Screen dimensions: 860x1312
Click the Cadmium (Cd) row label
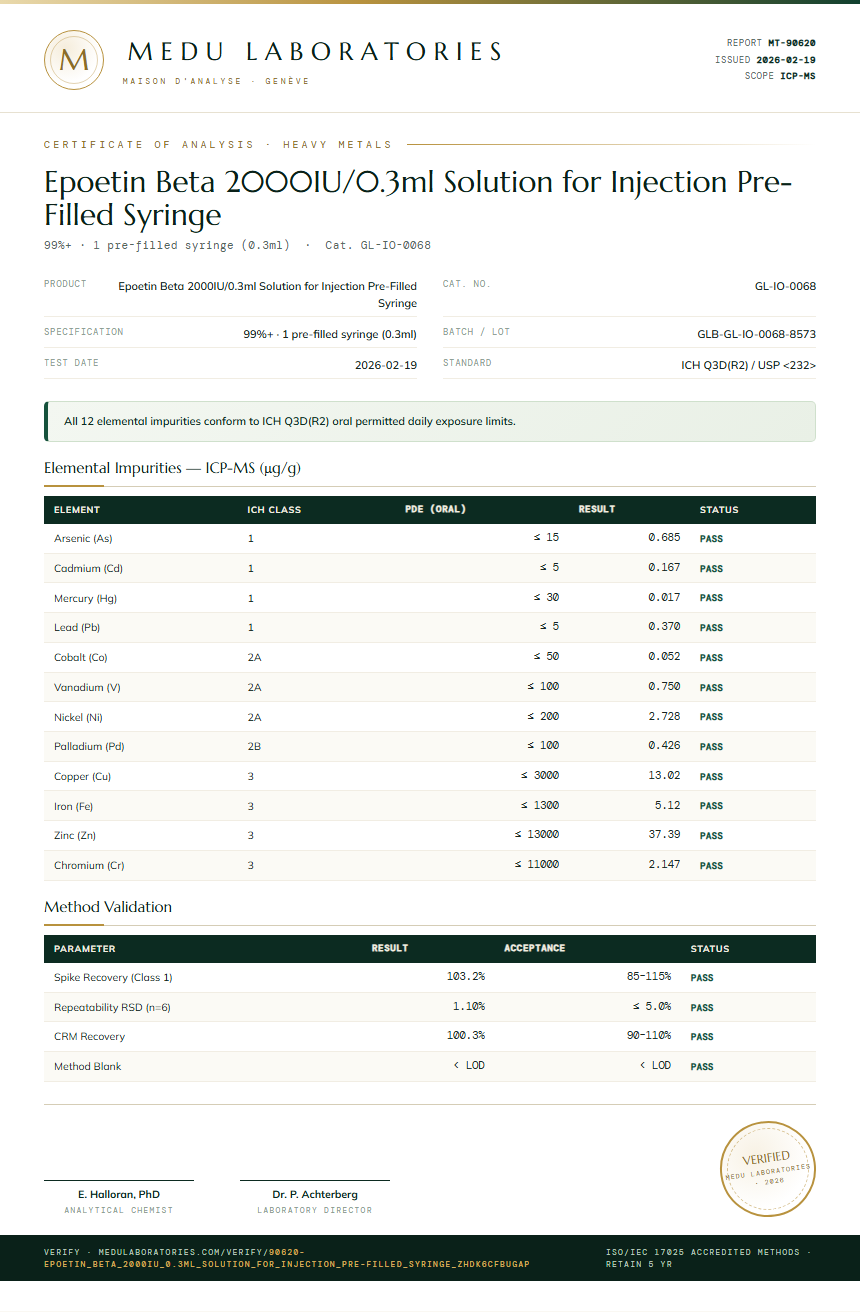(x=87, y=568)
